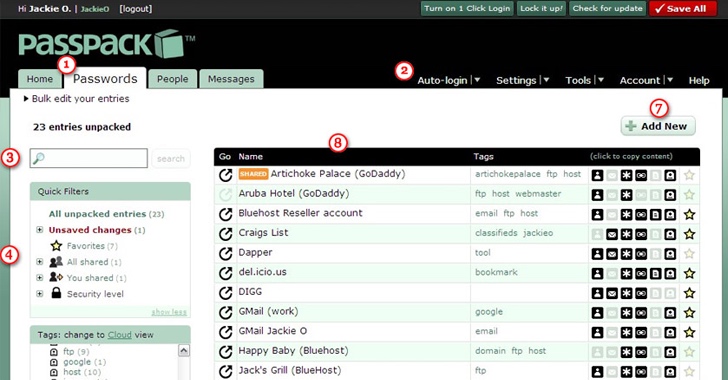
Task: Click the Go icon beside Dapper
Action: coord(226,254)
